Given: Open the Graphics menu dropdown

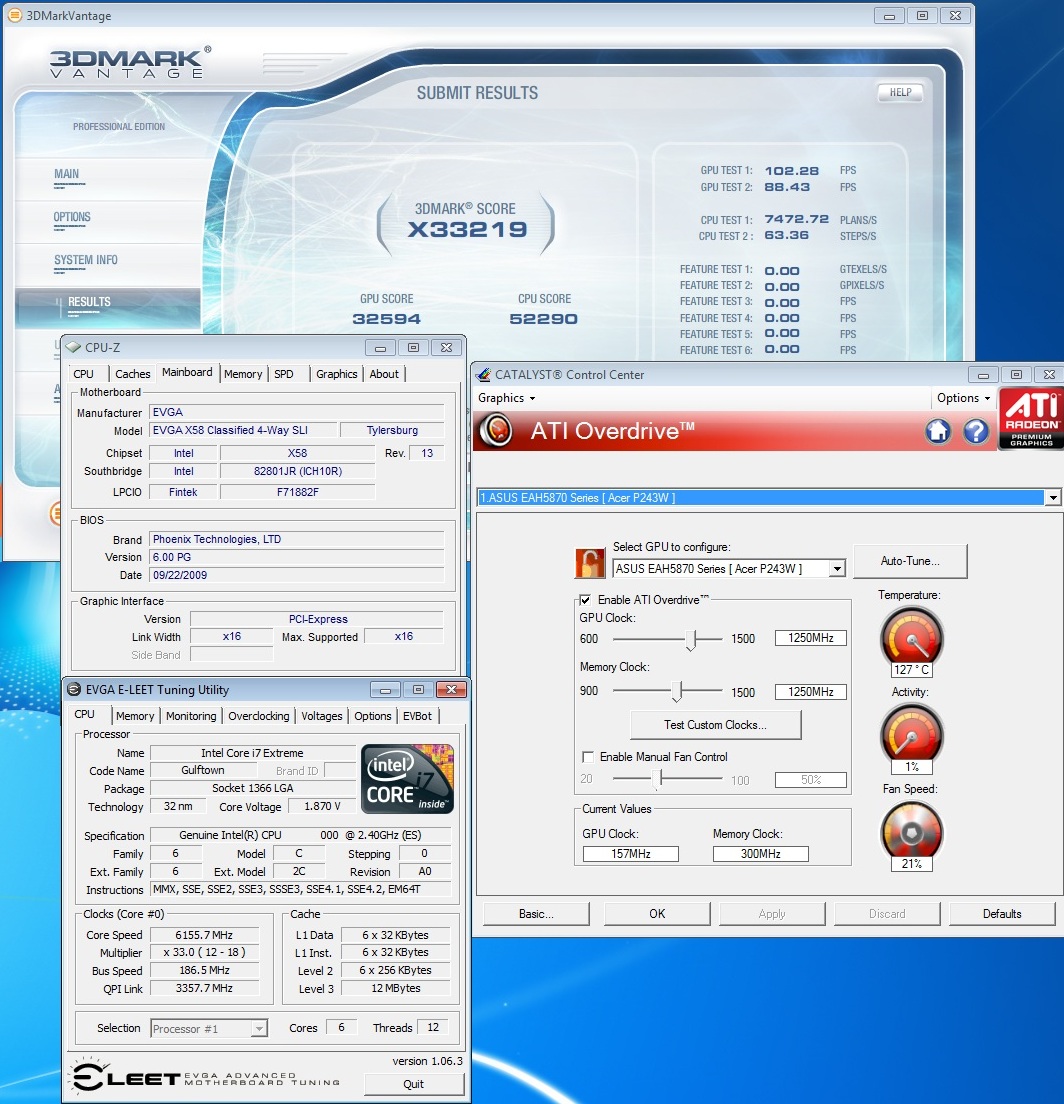Looking at the screenshot, I should pyautogui.click(x=506, y=398).
